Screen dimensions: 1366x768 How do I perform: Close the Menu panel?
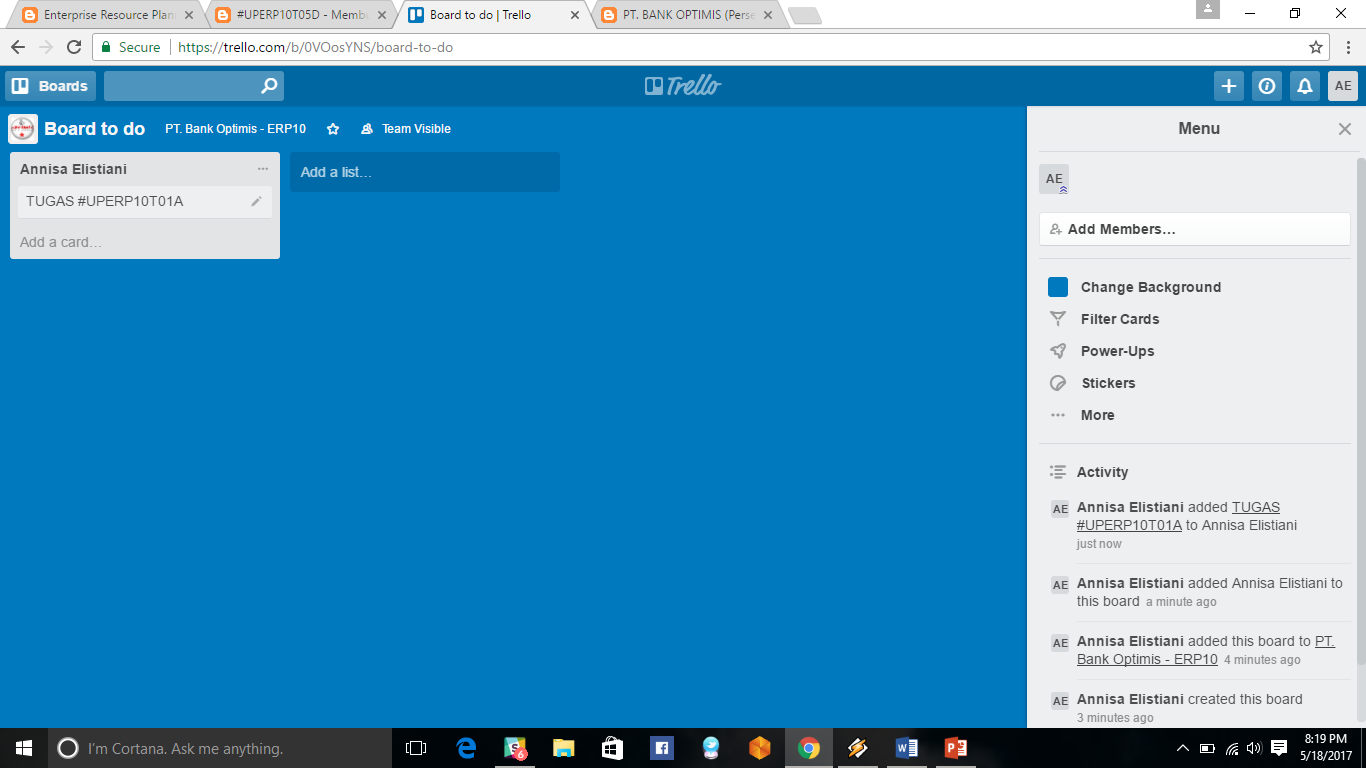coord(1345,129)
